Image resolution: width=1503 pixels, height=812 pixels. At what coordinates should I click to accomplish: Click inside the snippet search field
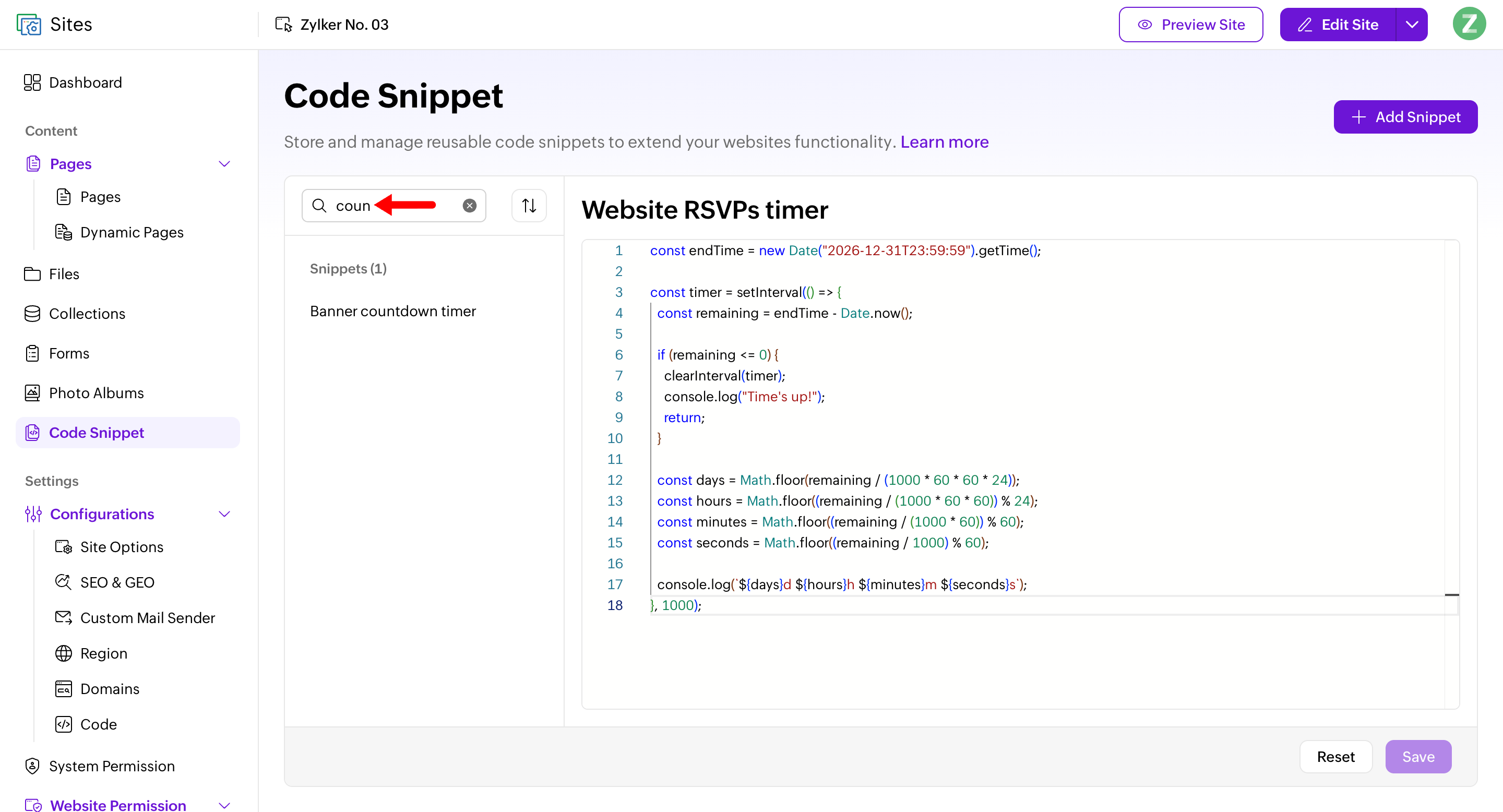(x=394, y=205)
